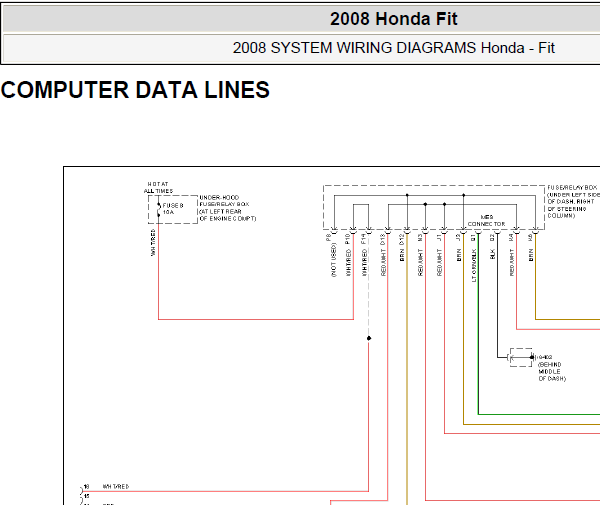Screen dimensions: 600x505
Task: Click pin label 'D13' on the fuse box
Action: 383,239
